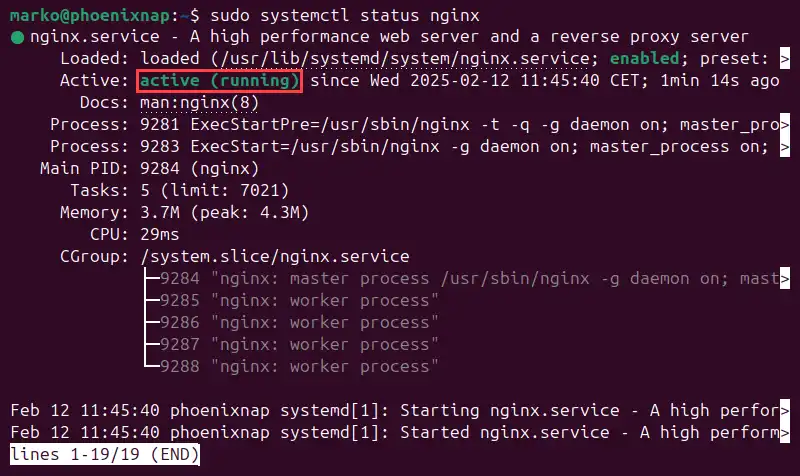Click the Tasks value 5 (limit: 7021)
The image size is (800, 476).
215,190
